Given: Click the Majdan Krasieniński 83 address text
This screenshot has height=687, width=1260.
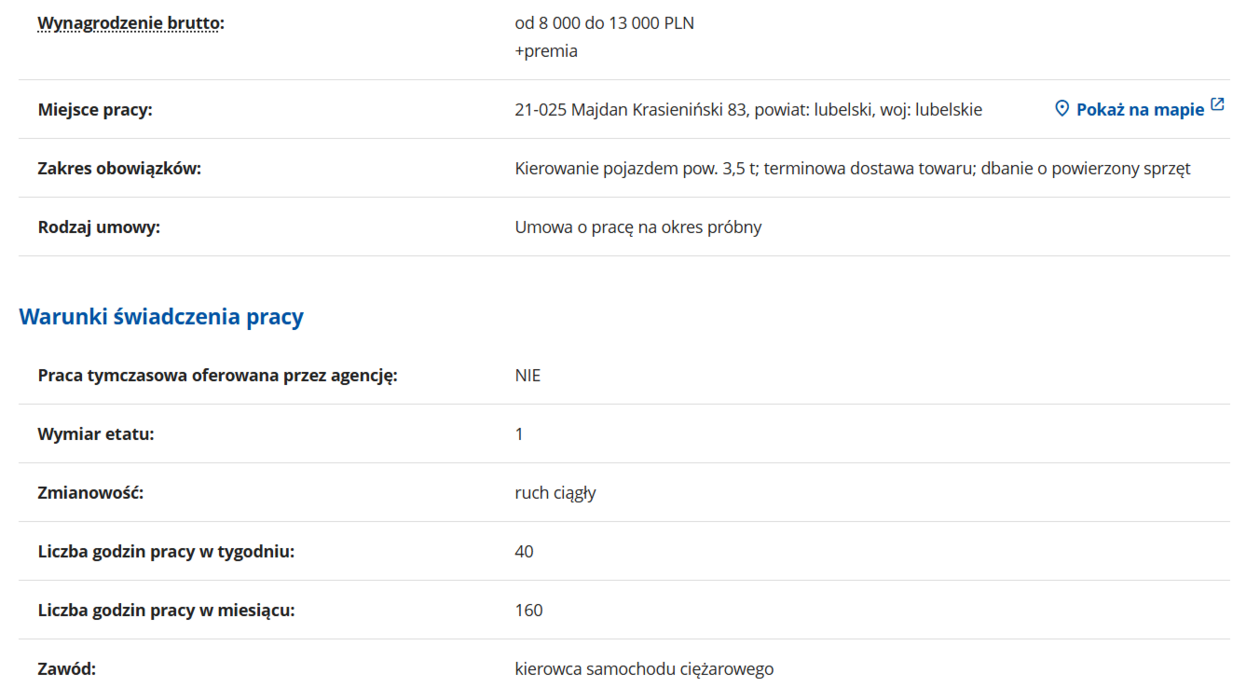Looking at the screenshot, I should pyautogui.click(x=748, y=110).
